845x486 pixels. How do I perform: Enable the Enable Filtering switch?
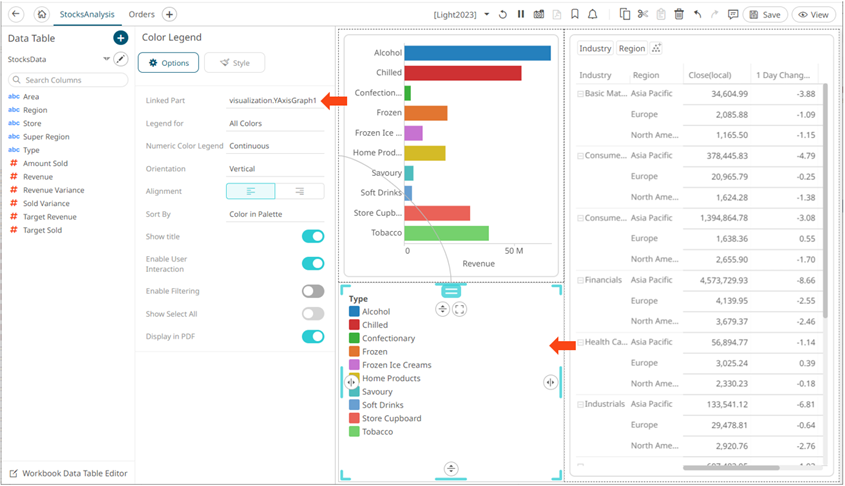[x=313, y=291]
